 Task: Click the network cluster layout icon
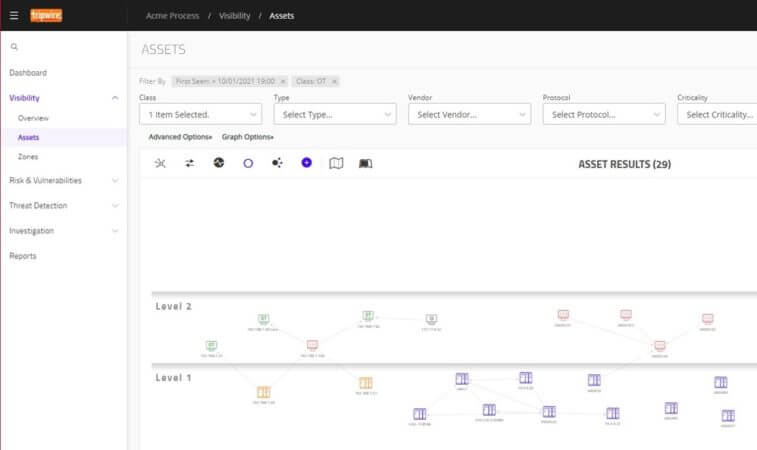point(160,162)
